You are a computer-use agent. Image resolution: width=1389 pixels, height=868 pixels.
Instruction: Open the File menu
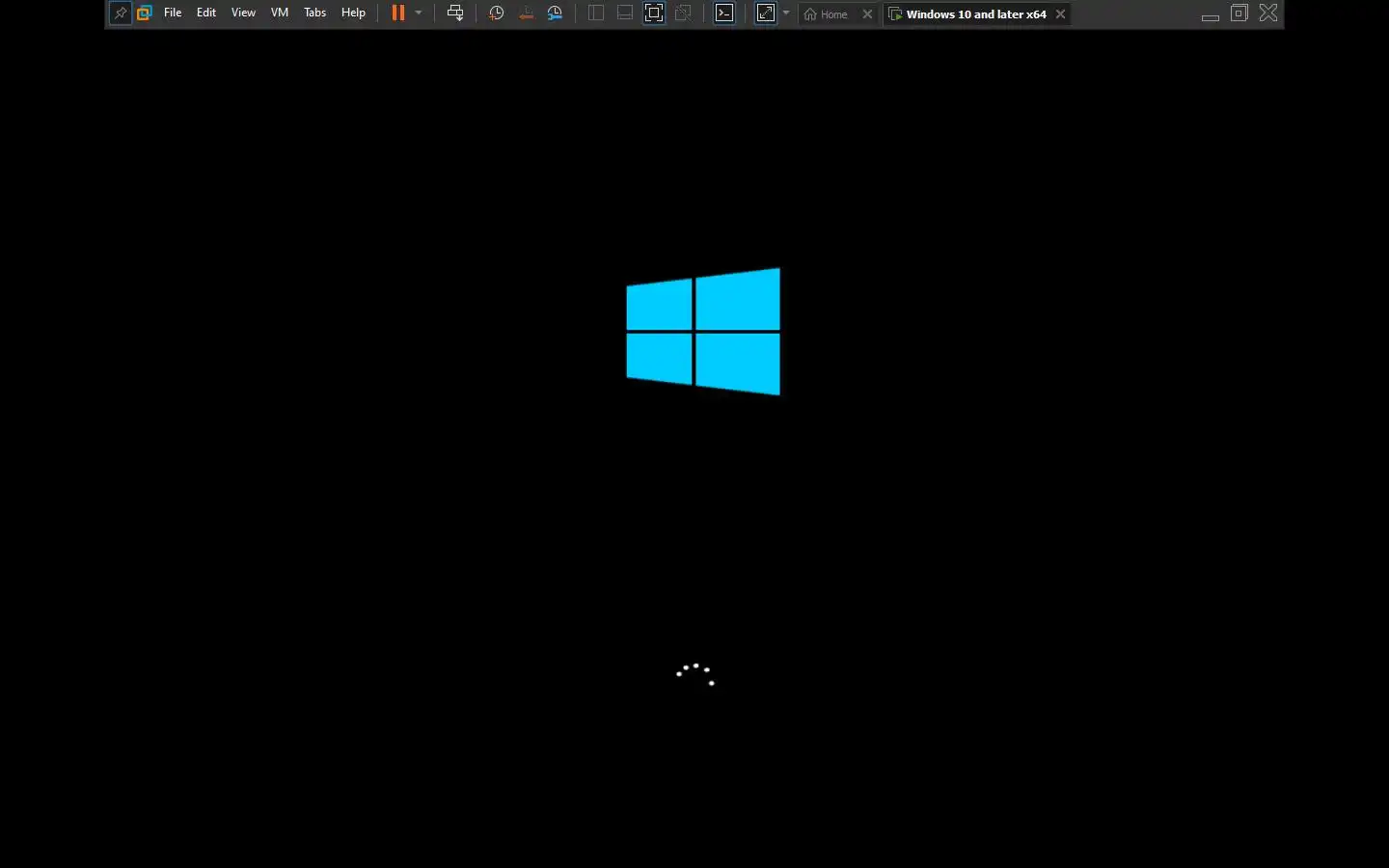tap(173, 13)
